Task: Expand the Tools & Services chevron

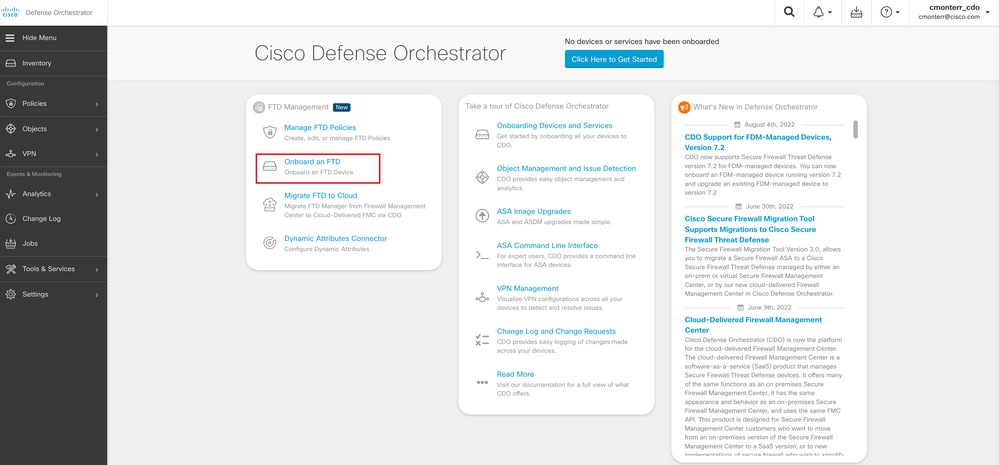Action: tap(97, 269)
